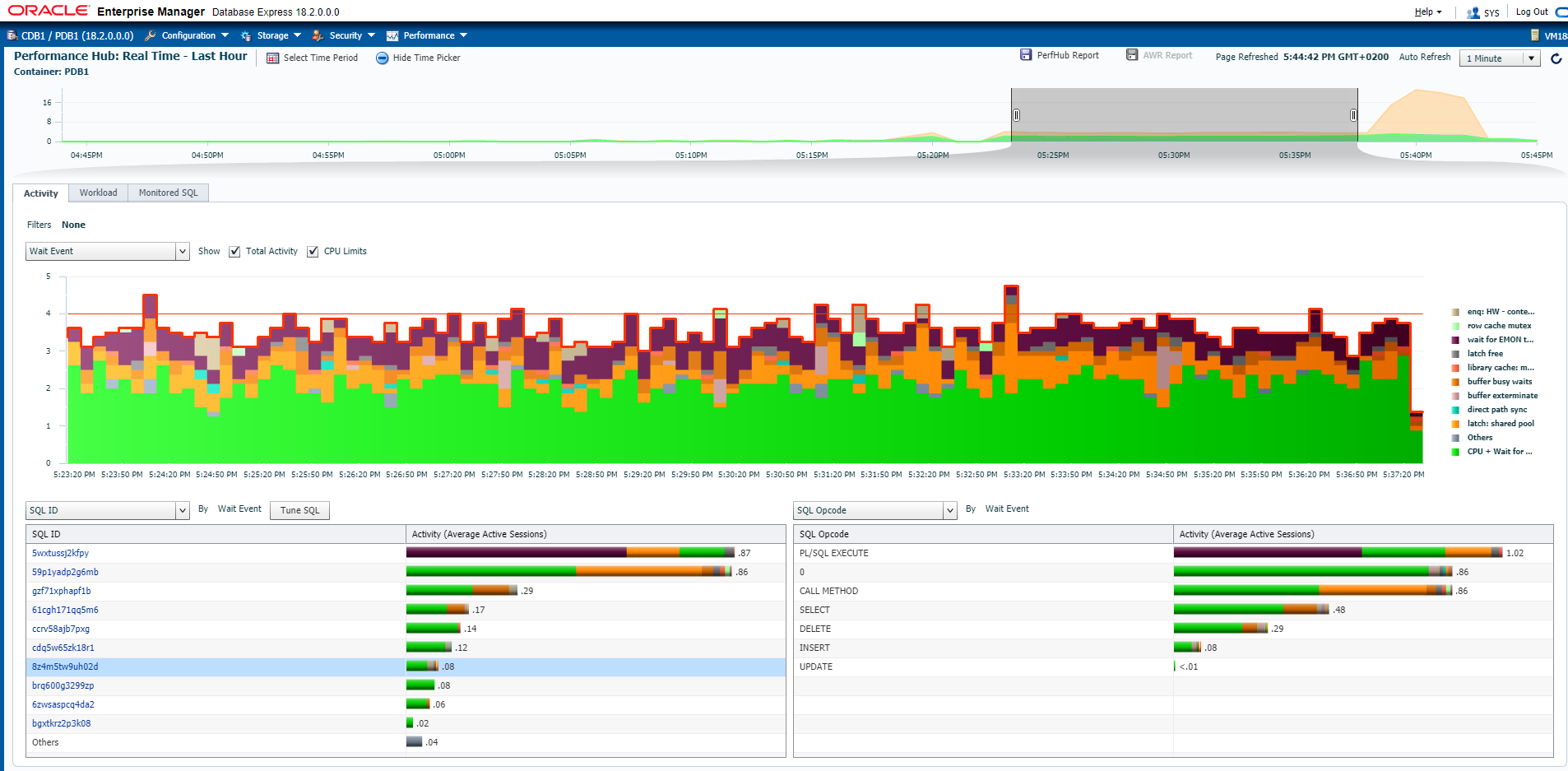This screenshot has width=1568, height=771.
Task: Click the shaded time selection region
Action: coord(1185,115)
